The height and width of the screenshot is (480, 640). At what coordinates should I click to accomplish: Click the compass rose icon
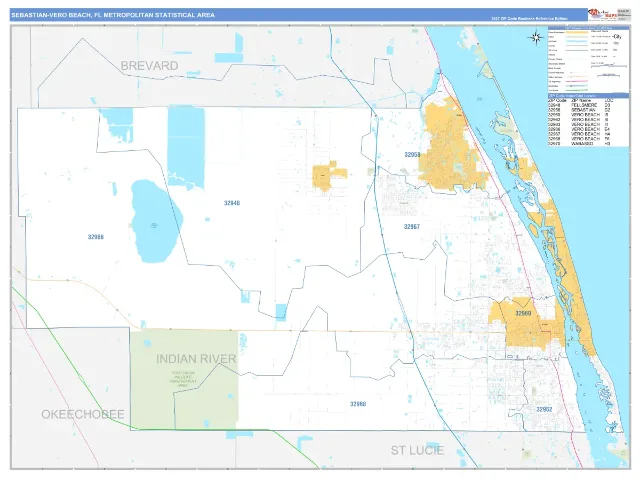point(536,38)
